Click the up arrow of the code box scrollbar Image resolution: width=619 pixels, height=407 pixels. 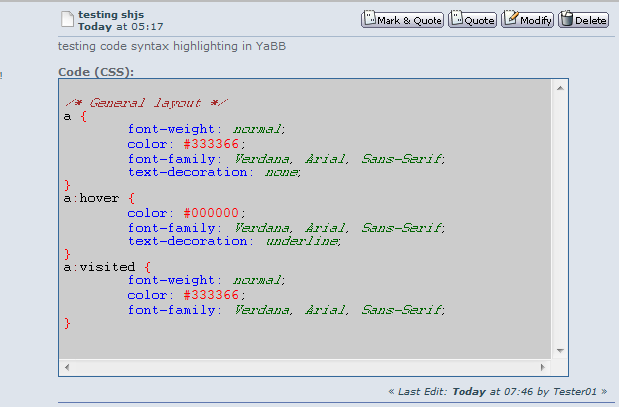[x=560, y=88]
